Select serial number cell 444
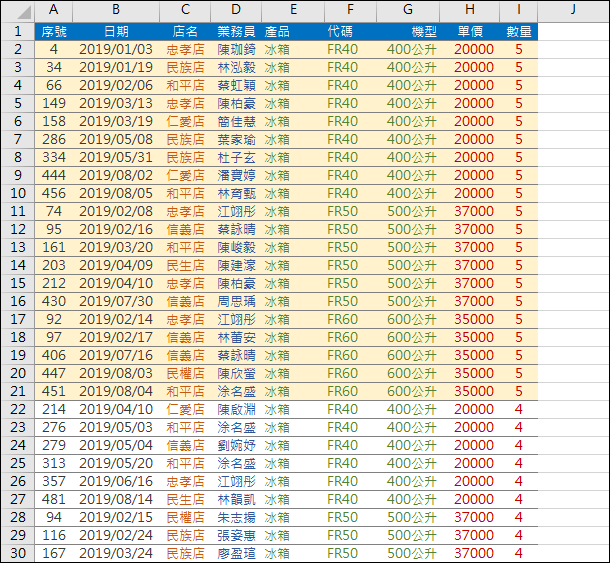The width and height of the screenshot is (610, 563). 54,175
